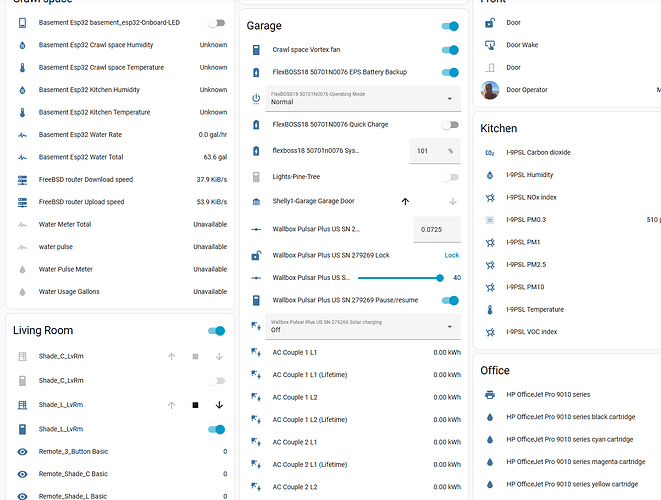Viewport: 661px width, 500px height.
Task: Click the FreeBSD router Upload speed icon
Action: pos(22,202)
